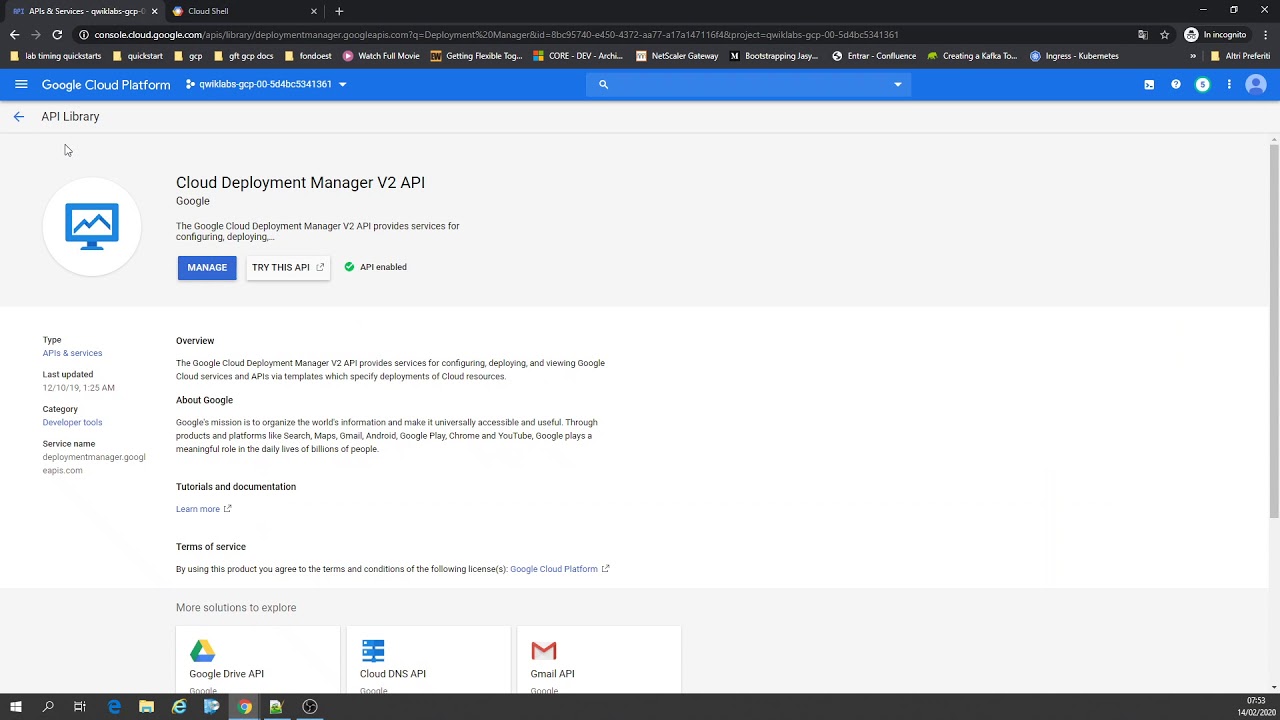Click into the console search field
1280x720 pixels.
tap(750, 84)
